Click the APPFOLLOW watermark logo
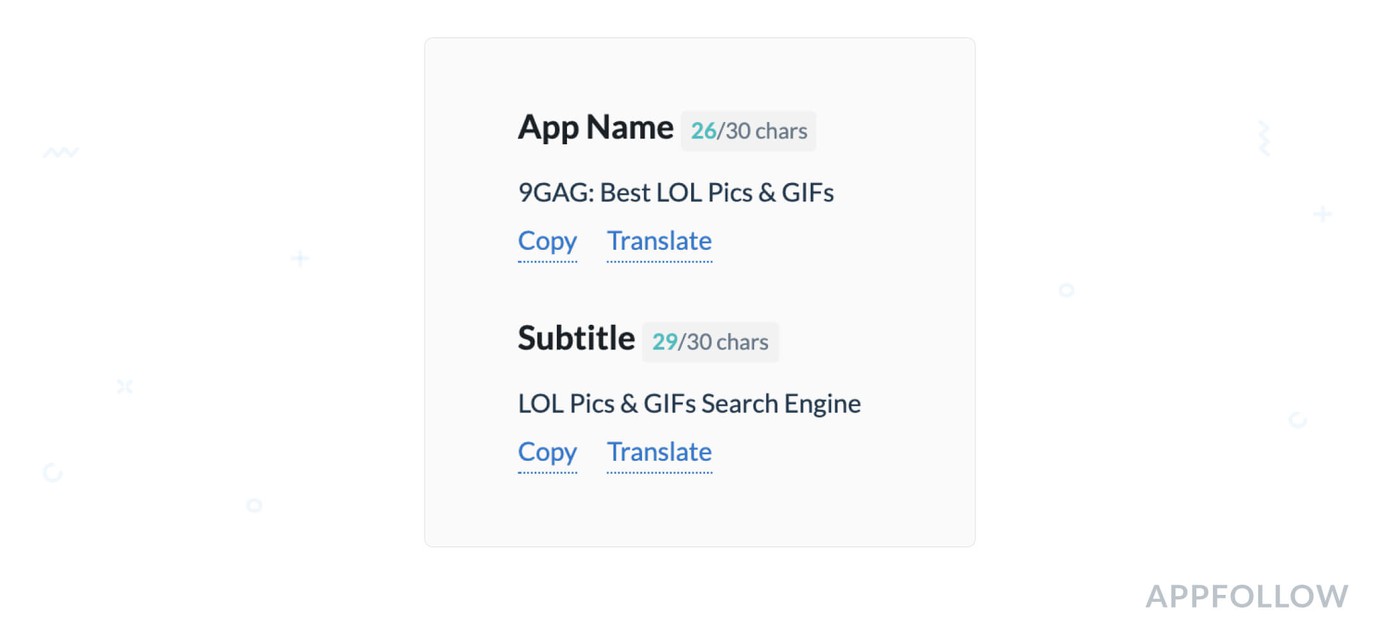Viewport: 1400px width, 633px height. 1246,597
